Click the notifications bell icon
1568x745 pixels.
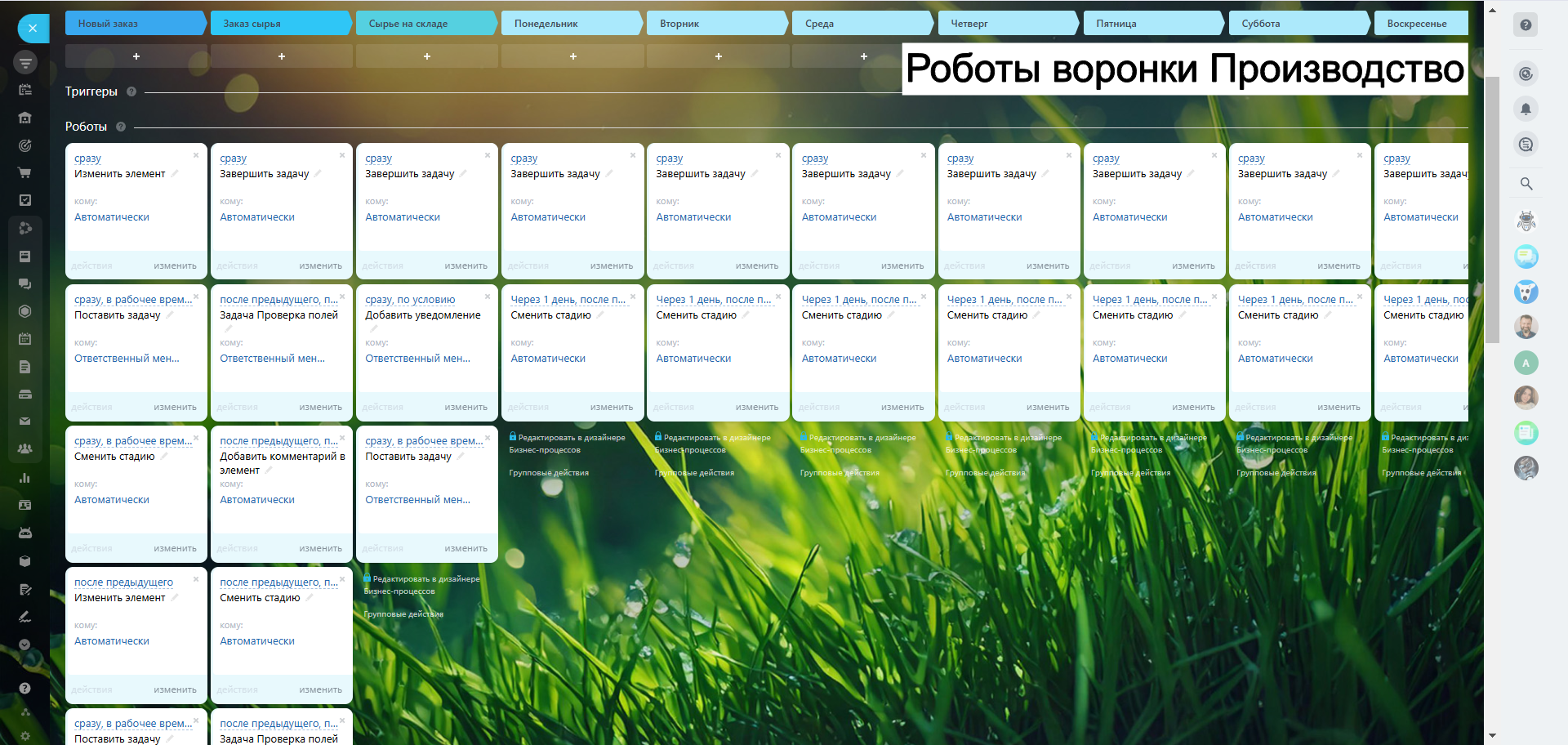click(1525, 109)
